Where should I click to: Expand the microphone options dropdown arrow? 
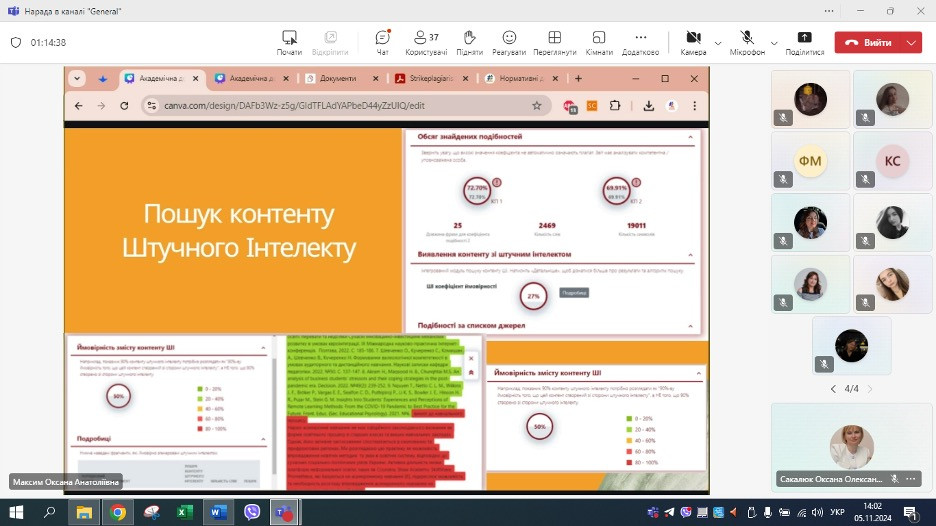coord(774,43)
